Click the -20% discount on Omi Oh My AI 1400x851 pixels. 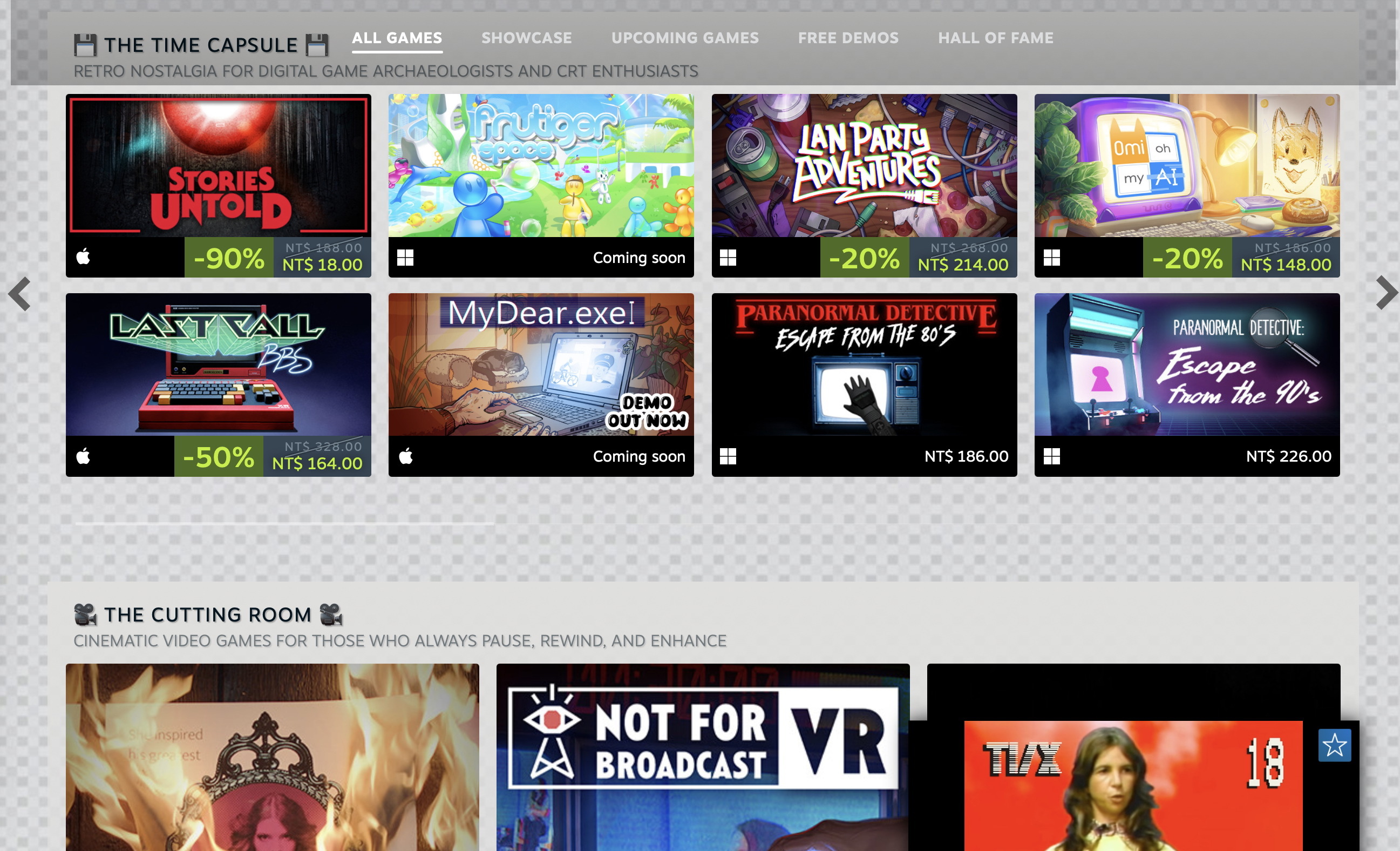(x=1187, y=258)
